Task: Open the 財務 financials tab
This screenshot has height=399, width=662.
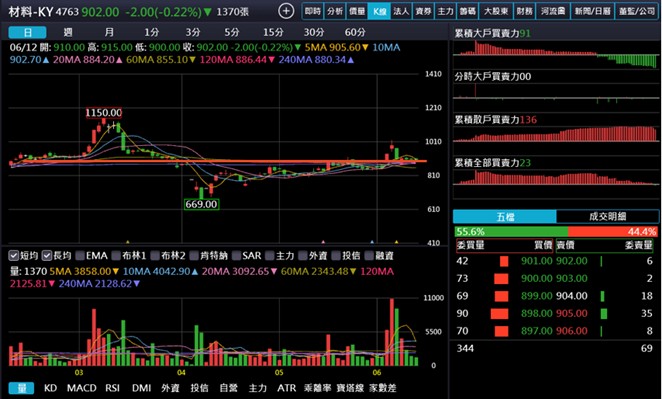Action: click(x=524, y=11)
